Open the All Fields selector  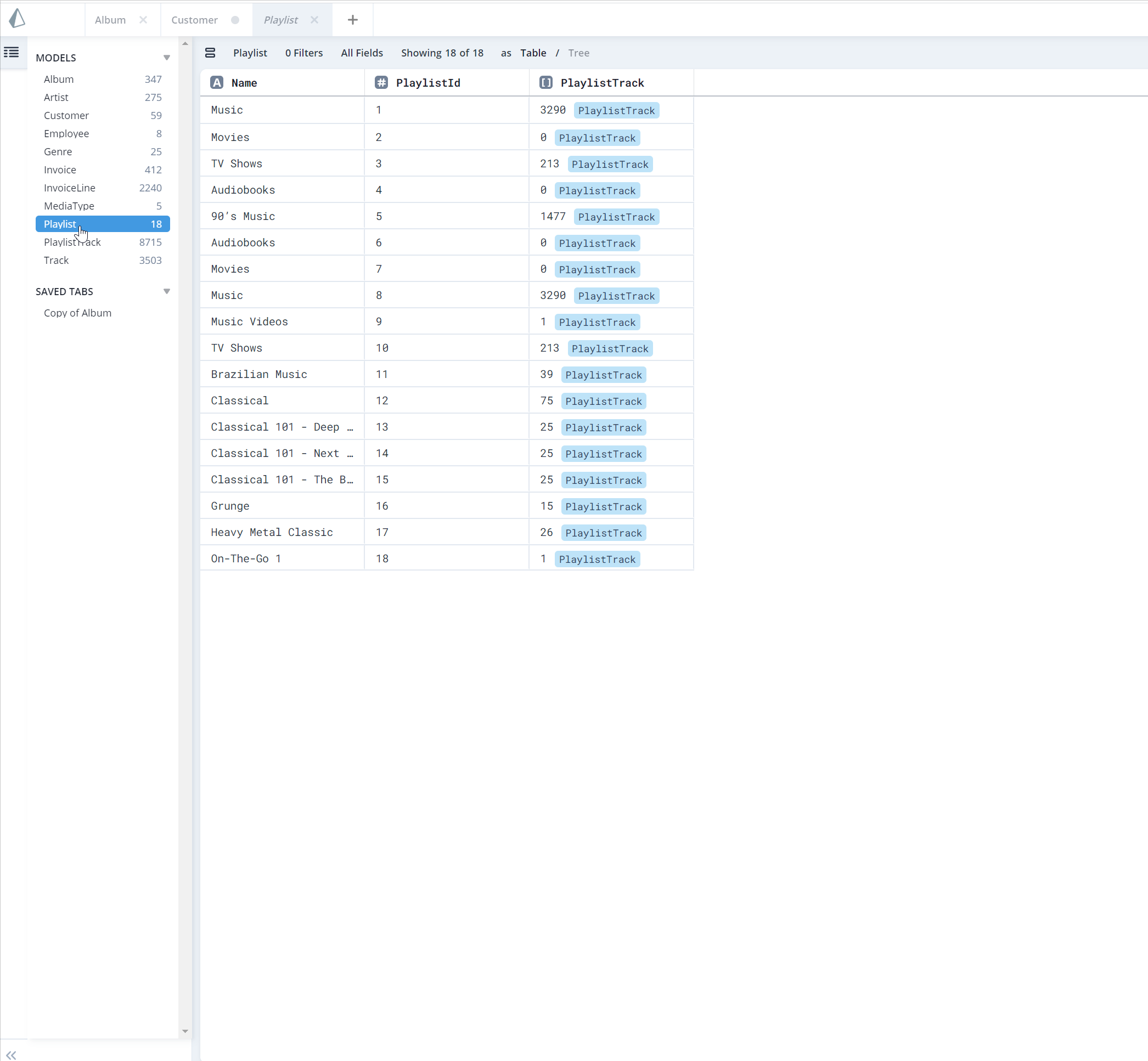pos(361,52)
